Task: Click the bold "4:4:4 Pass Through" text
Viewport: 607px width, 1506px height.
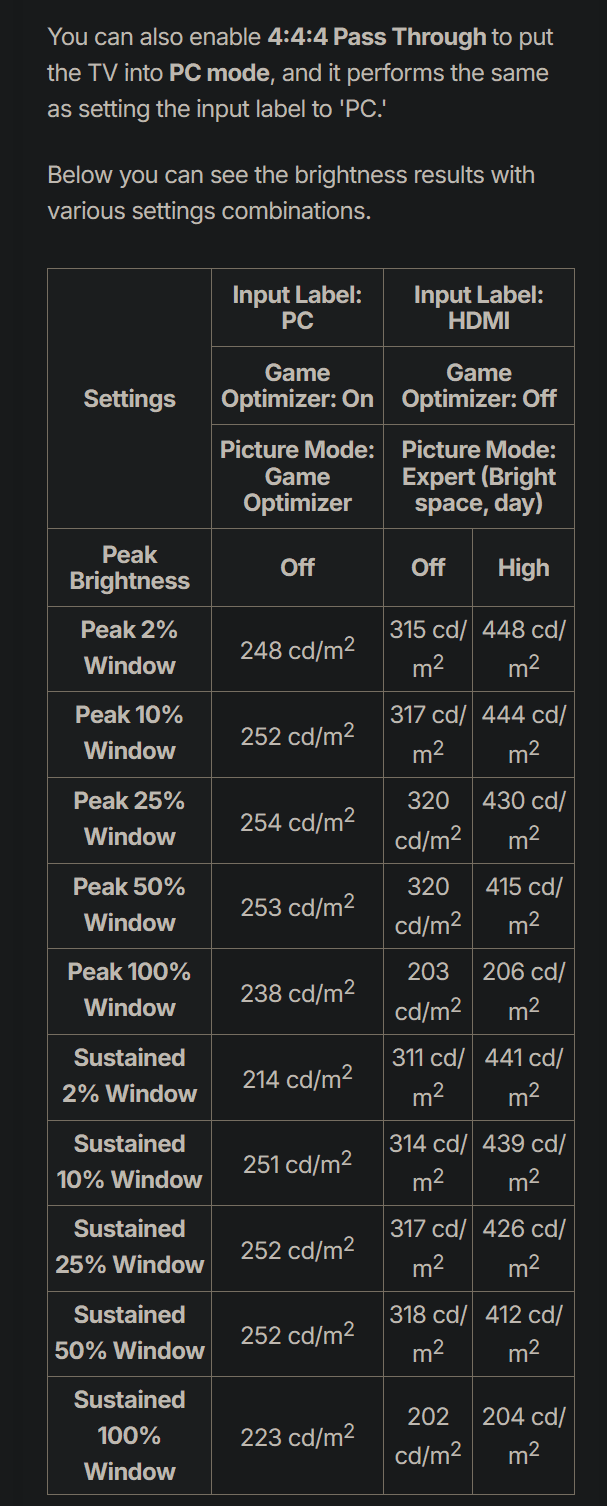Action: [376, 38]
